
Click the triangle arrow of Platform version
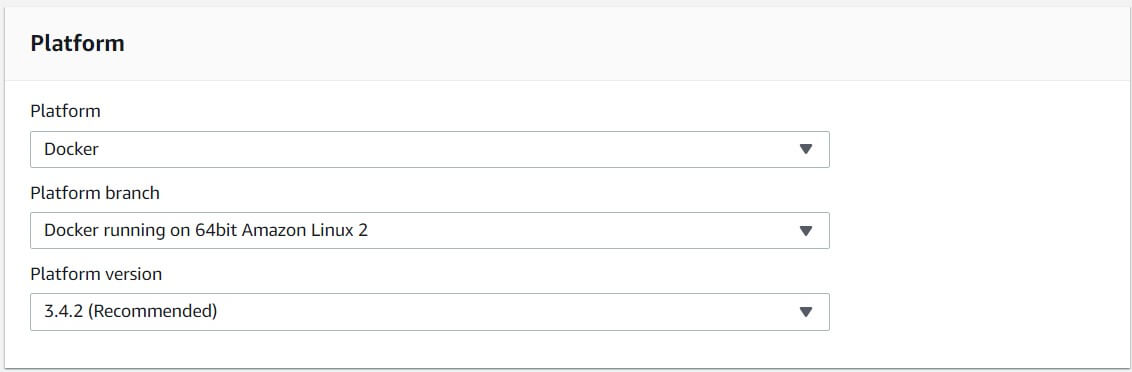(x=806, y=312)
